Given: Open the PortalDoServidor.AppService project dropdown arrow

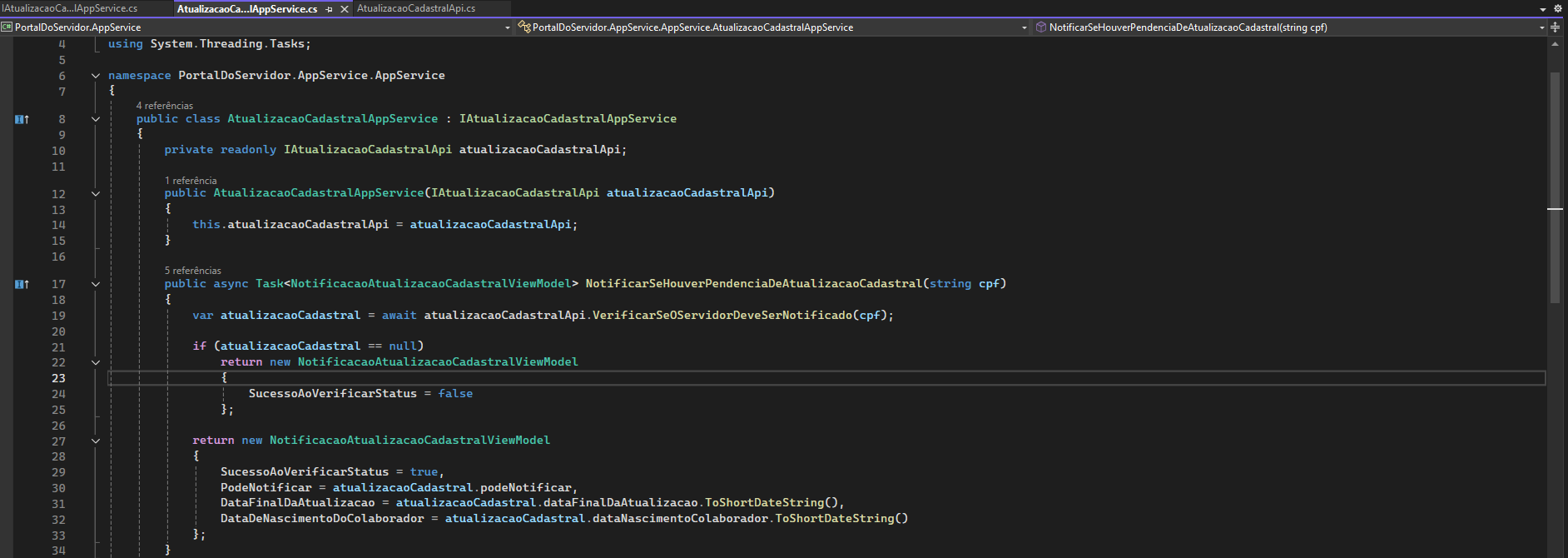Looking at the screenshot, I should [508, 27].
